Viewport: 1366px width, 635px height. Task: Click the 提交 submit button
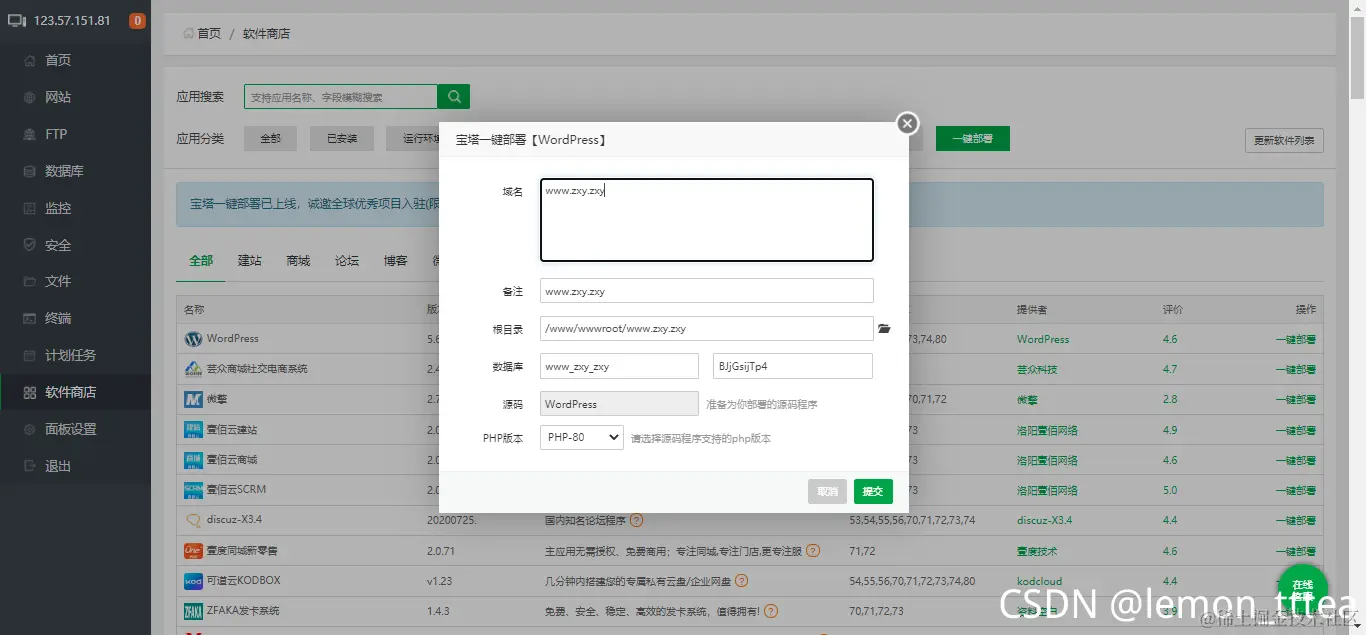pyautogui.click(x=873, y=491)
